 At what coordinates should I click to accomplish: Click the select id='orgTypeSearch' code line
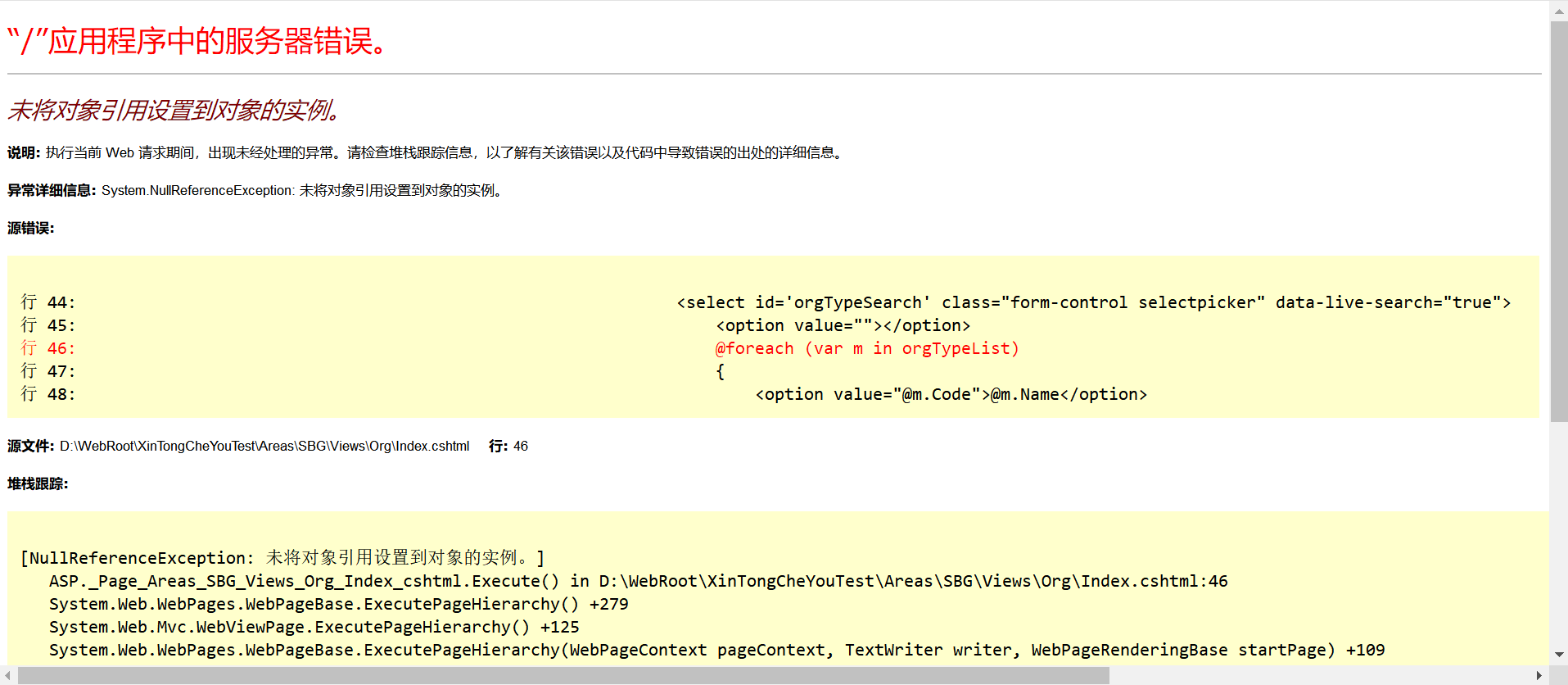1093,303
